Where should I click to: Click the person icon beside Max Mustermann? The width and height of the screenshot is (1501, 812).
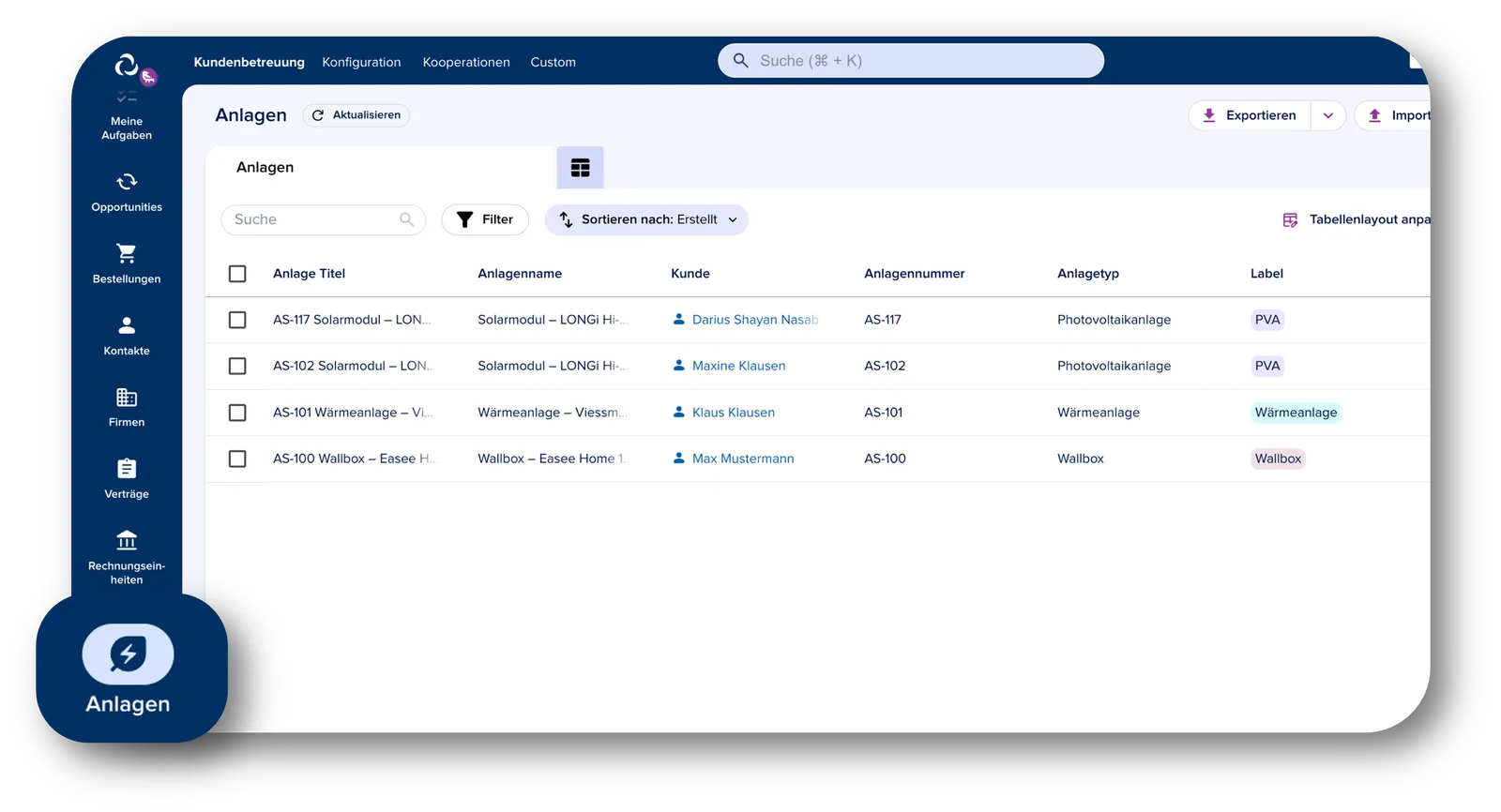point(679,459)
